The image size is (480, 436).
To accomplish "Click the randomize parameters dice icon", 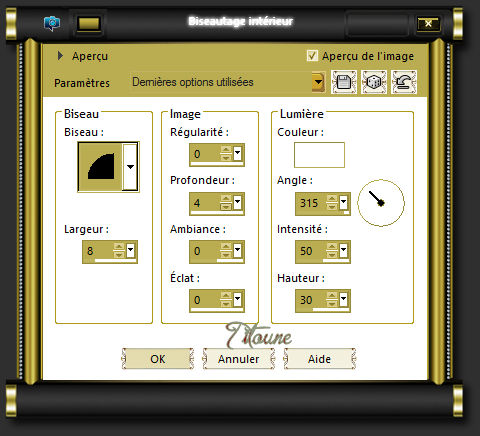I will pos(374,82).
